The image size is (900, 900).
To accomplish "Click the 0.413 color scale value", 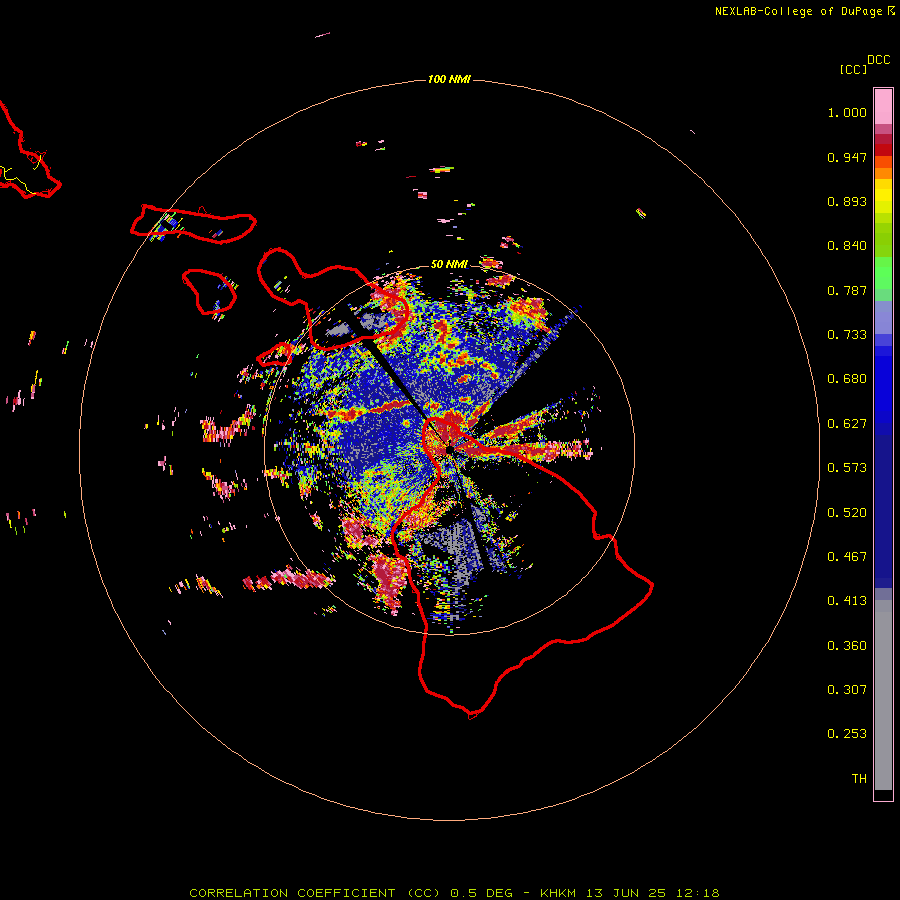I will pos(847,601).
